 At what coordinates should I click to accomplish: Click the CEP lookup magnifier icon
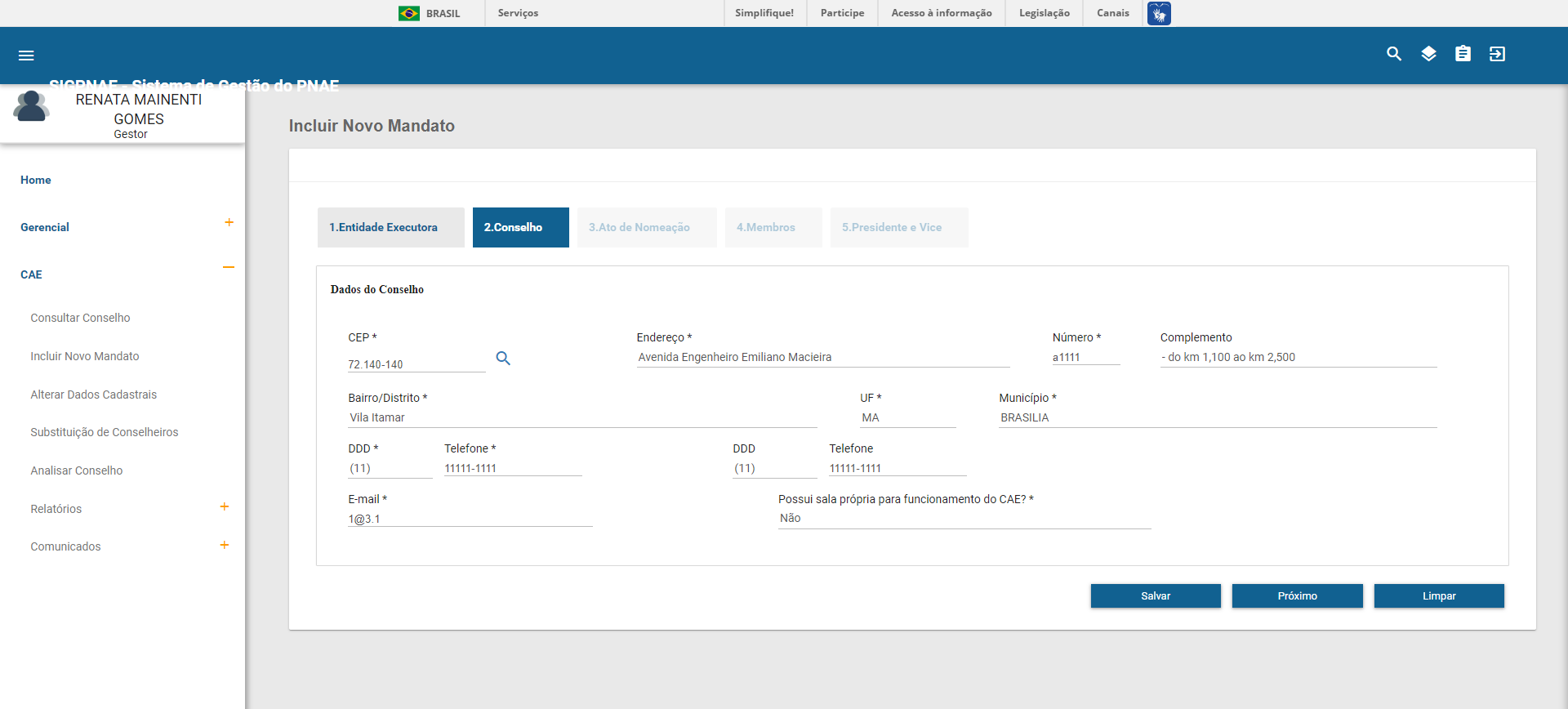tap(503, 359)
